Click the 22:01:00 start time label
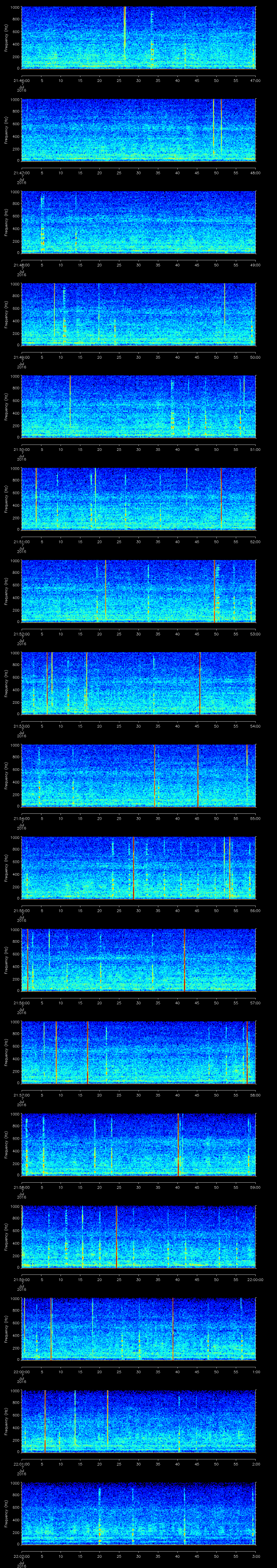 click(x=22, y=1464)
